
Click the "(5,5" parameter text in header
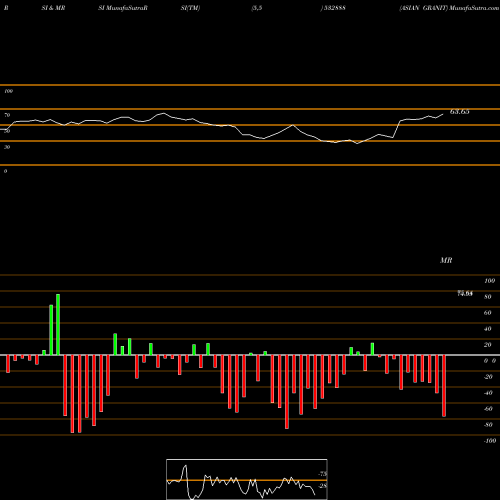[x=257, y=8]
